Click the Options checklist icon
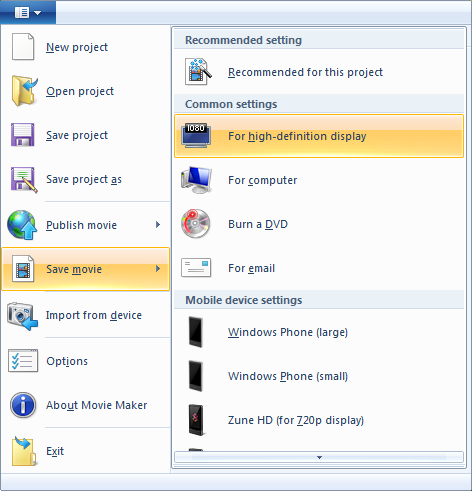 click(x=23, y=361)
